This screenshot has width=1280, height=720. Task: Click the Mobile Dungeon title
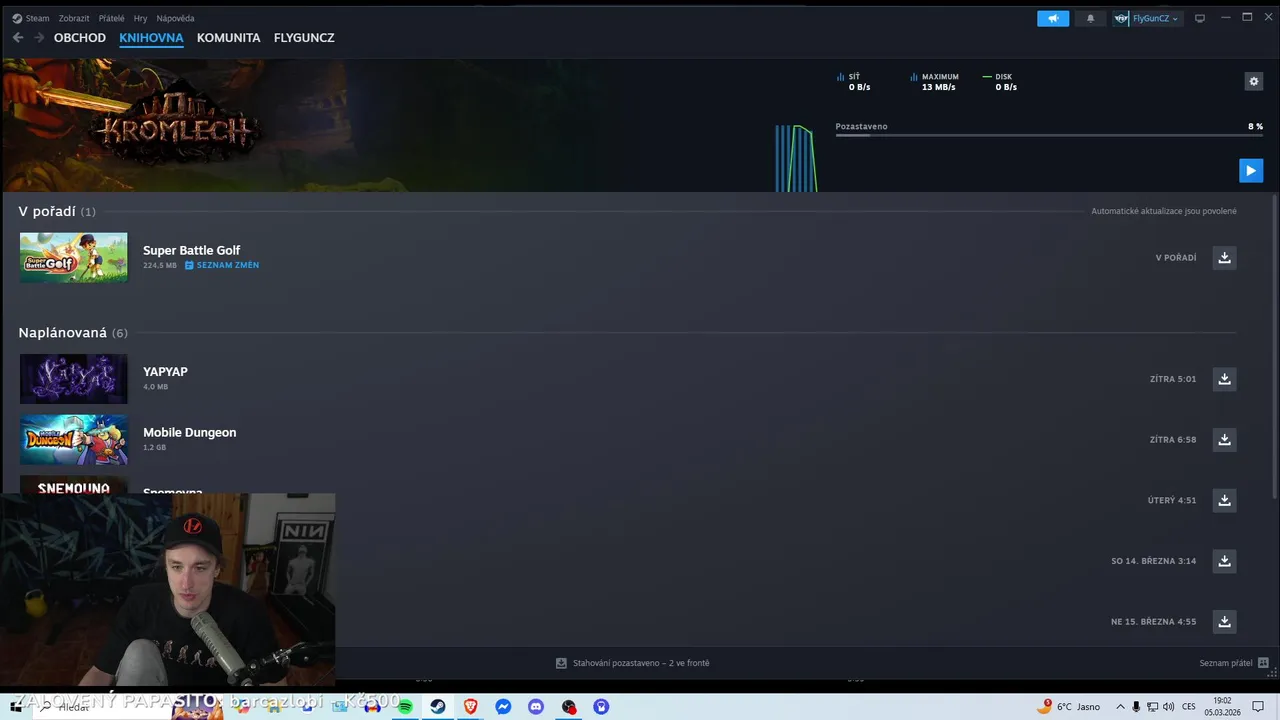click(x=189, y=432)
